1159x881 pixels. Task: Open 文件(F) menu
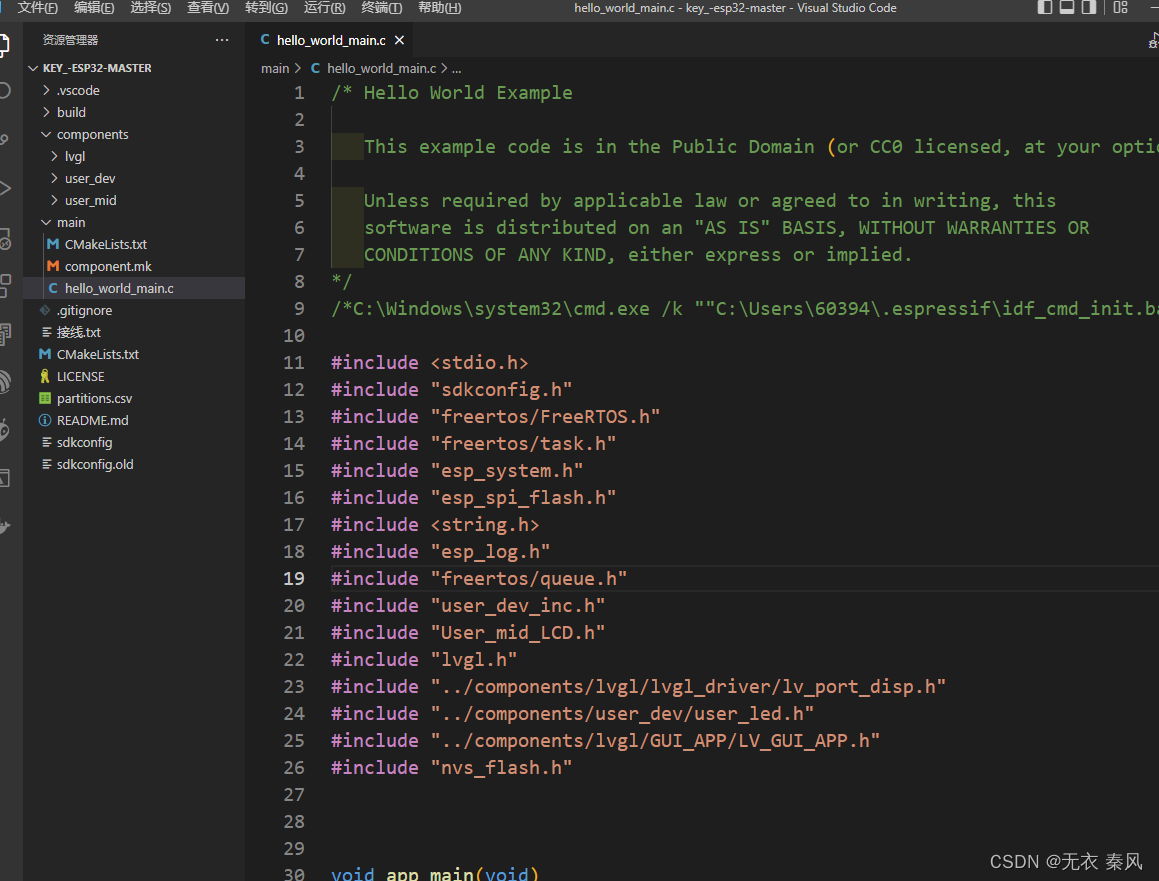coord(38,7)
